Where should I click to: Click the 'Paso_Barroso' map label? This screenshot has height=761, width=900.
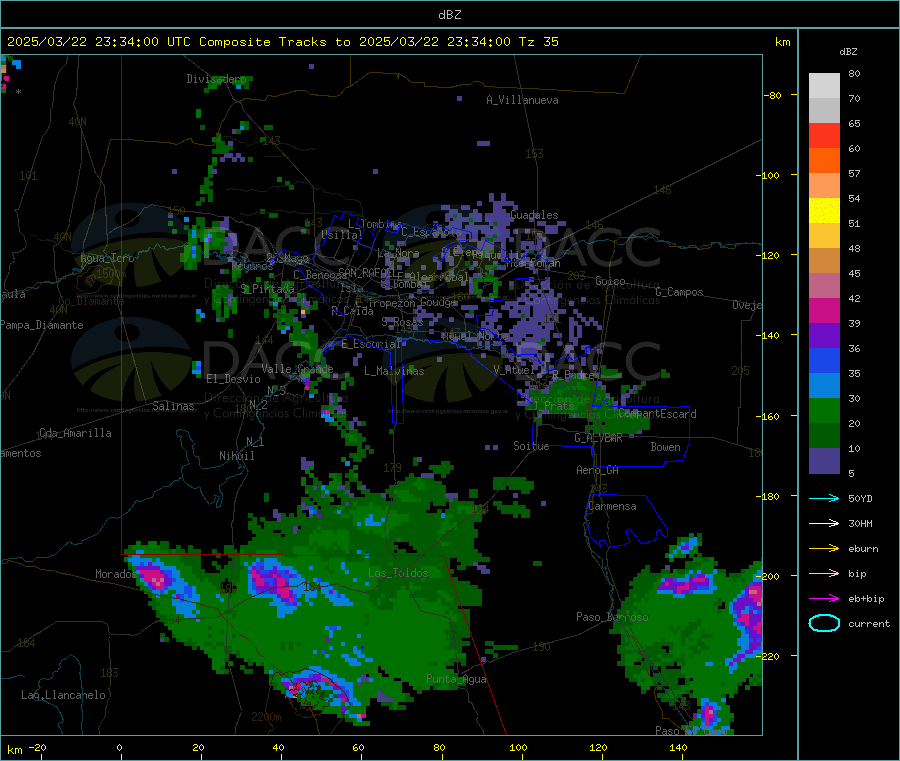point(612,617)
